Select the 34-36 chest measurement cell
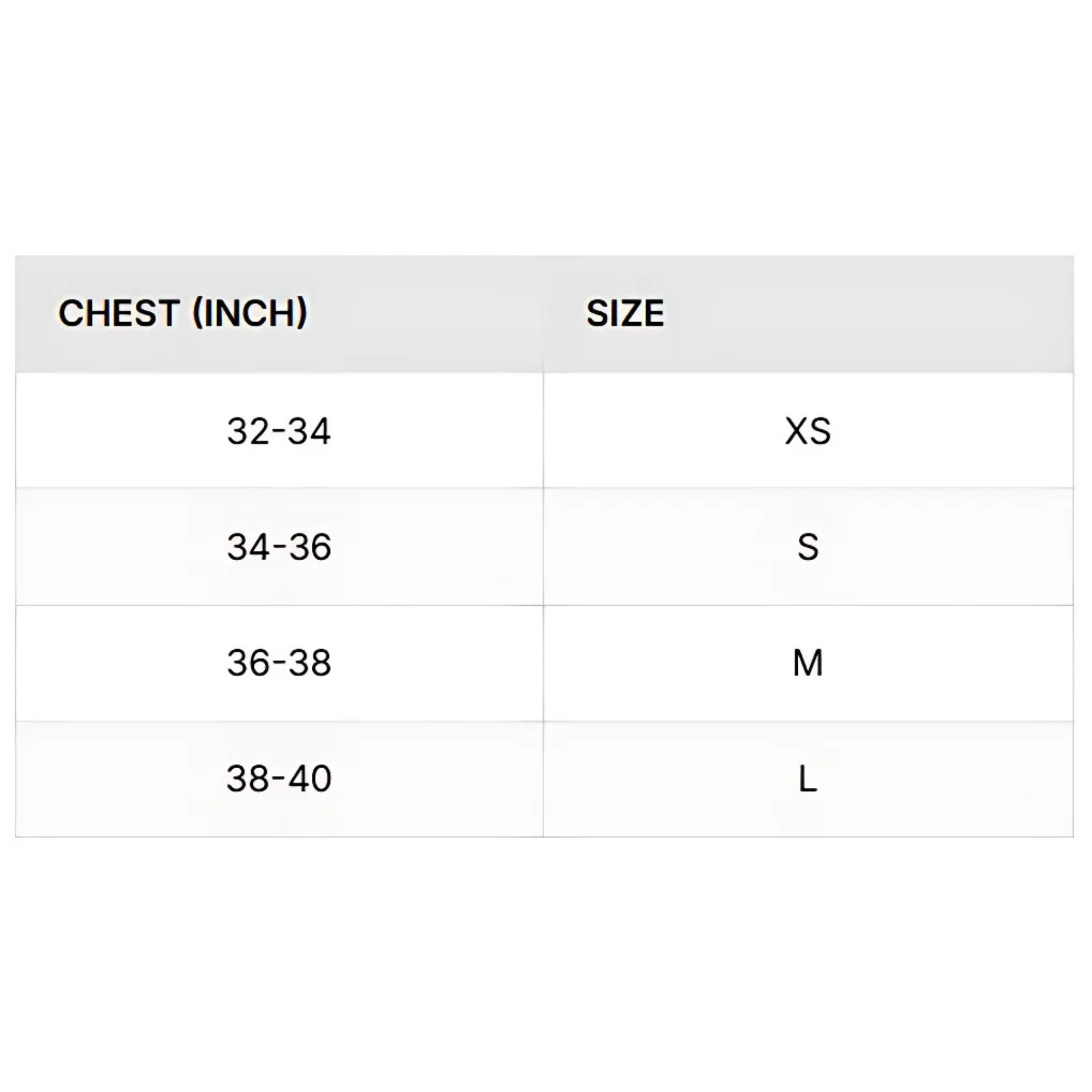This screenshot has height=1092, width=1092. (279, 547)
